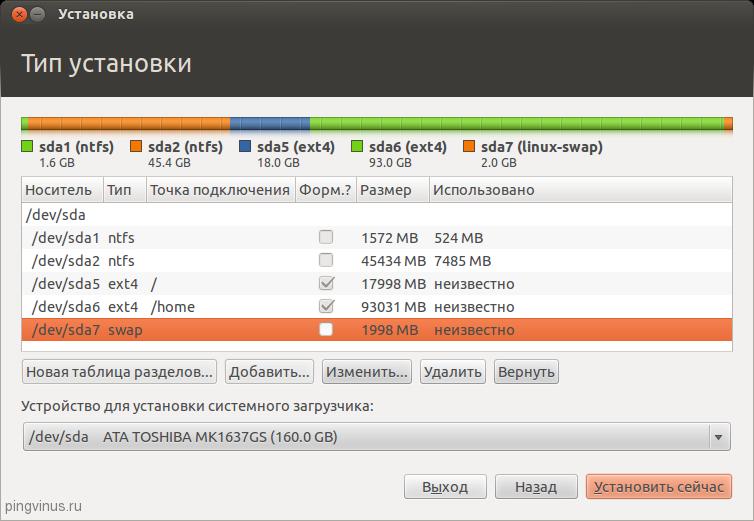The width and height of the screenshot is (754, 521).
Task: Sort by 'Носитель' column header
Action: click(x=62, y=190)
